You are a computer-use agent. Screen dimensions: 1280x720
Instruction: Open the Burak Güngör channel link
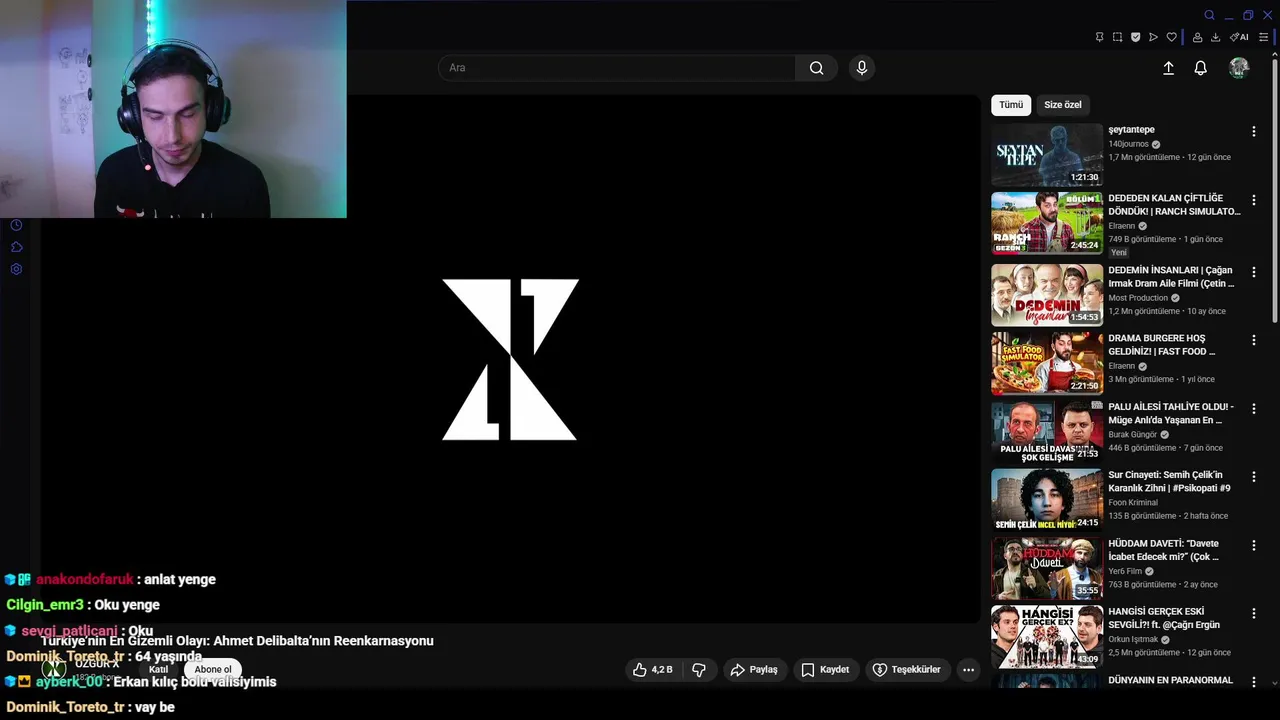(1132, 435)
